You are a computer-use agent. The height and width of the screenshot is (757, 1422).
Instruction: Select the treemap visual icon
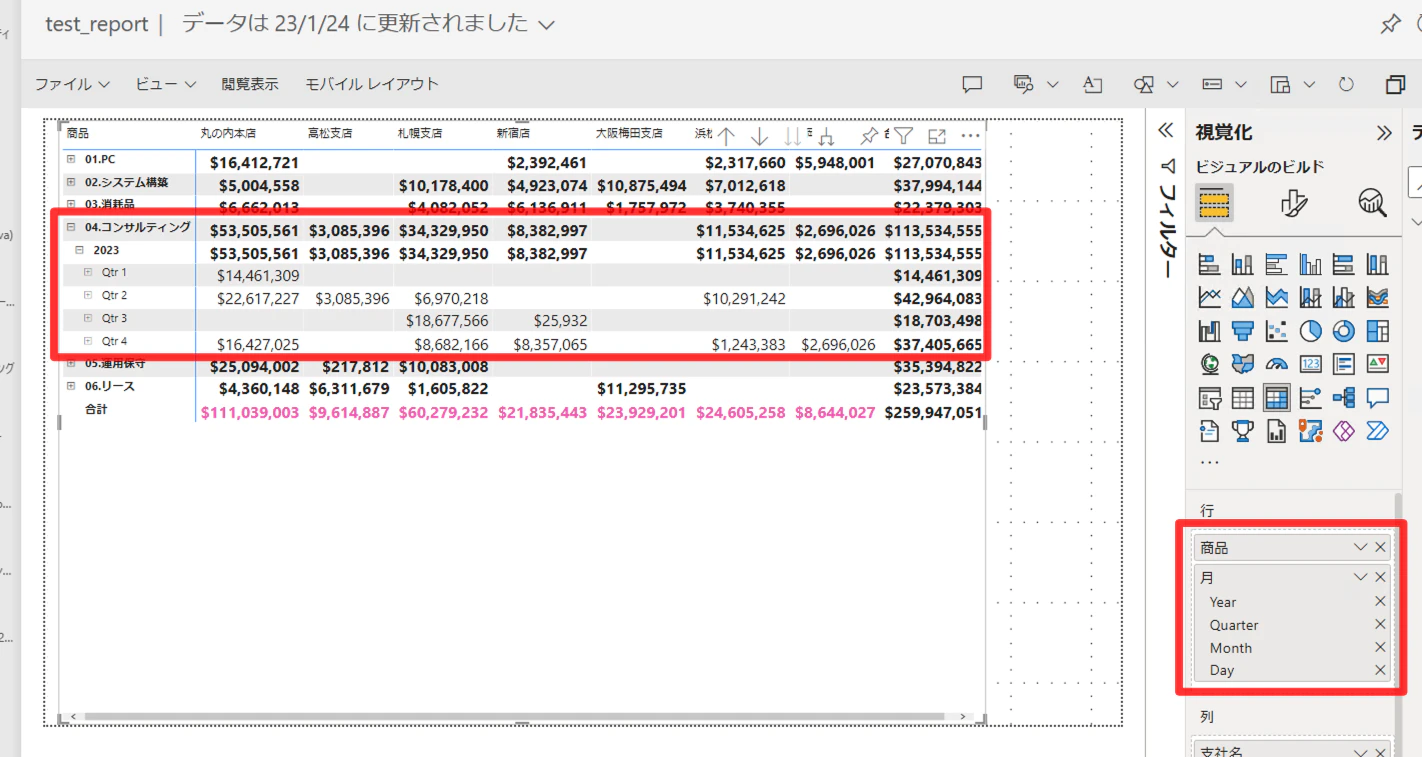point(1378,331)
